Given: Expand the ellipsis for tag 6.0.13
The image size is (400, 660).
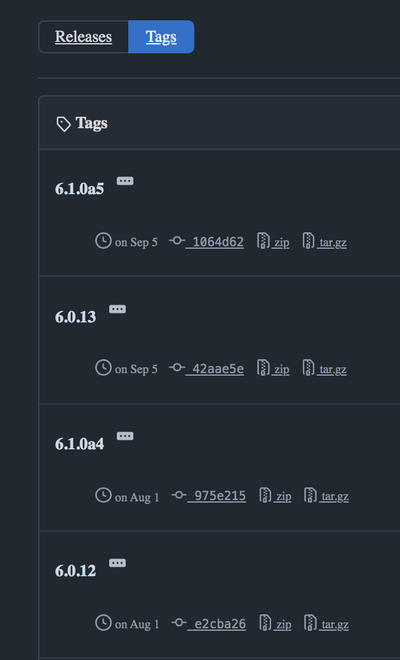Looking at the screenshot, I should (117, 309).
